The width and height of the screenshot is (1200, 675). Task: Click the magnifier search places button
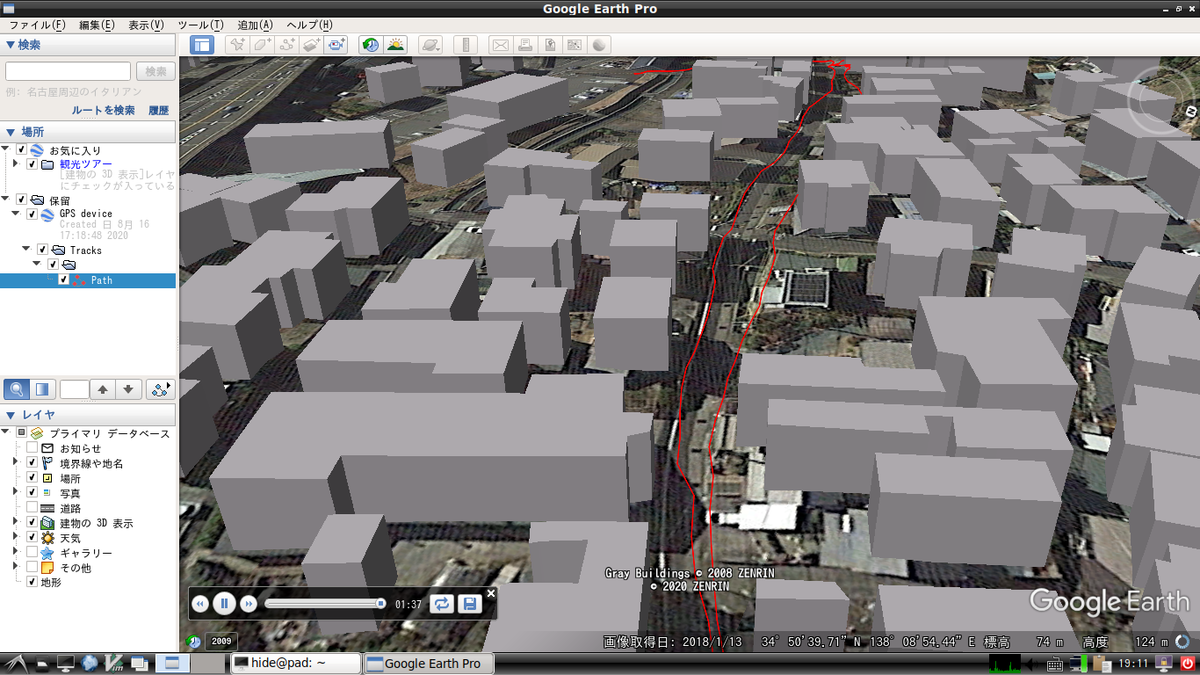[x=16, y=389]
